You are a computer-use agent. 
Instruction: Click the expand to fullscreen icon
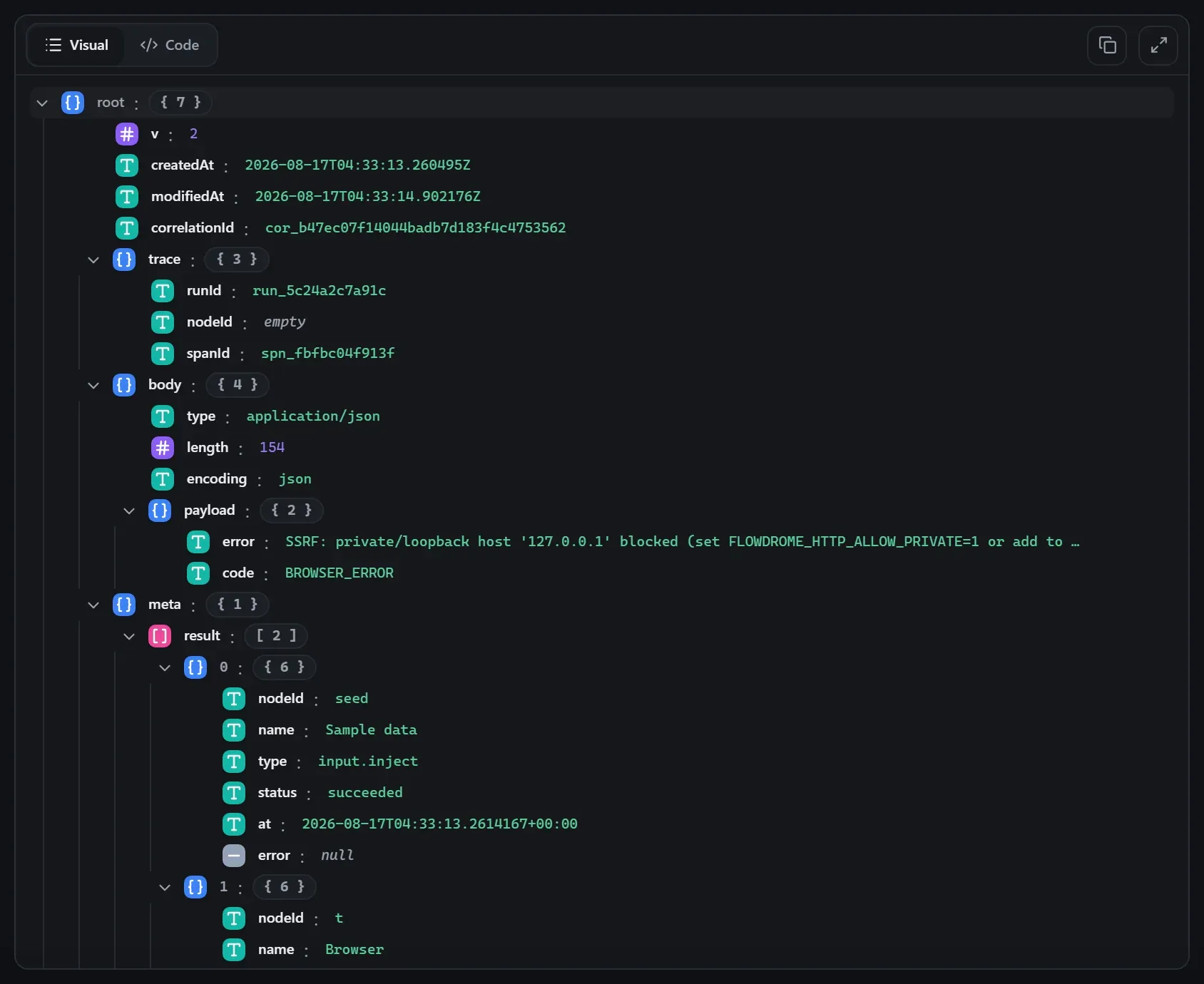click(x=1158, y=46)
